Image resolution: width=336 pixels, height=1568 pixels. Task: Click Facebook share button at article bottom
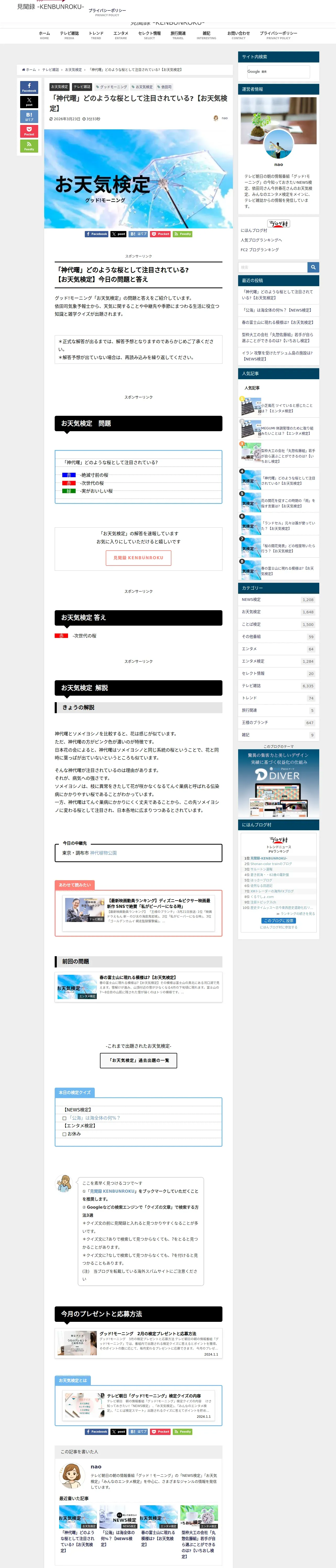pyautogui.click(x=96, y=1432)
